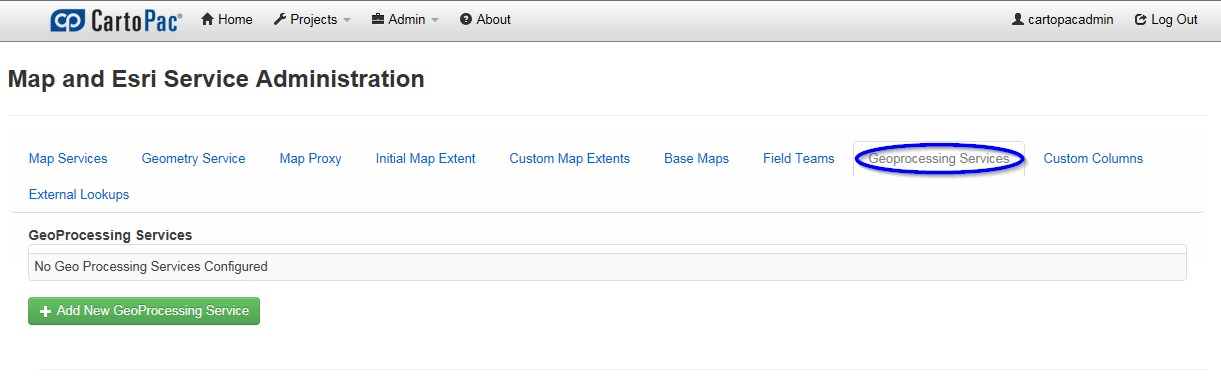1221x382 pixels.
Task: Click the plus icon on Add New GeoProcessing Service
Action: tap(45, 312)
